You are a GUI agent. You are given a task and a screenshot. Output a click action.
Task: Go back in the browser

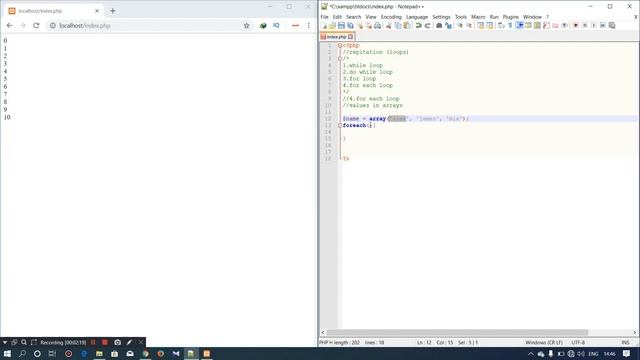9,25
